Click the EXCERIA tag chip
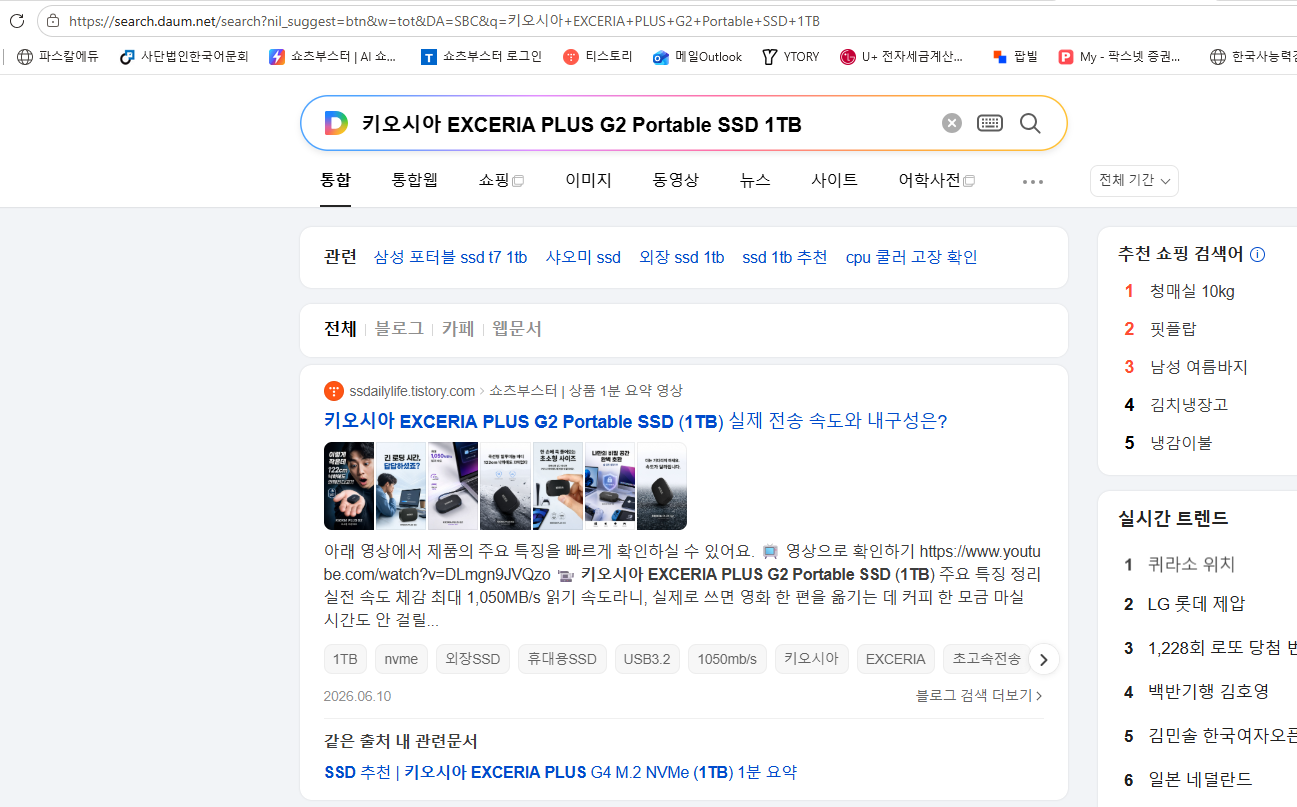This screenshot has height=807, width=1297. [x=896, y=659]
